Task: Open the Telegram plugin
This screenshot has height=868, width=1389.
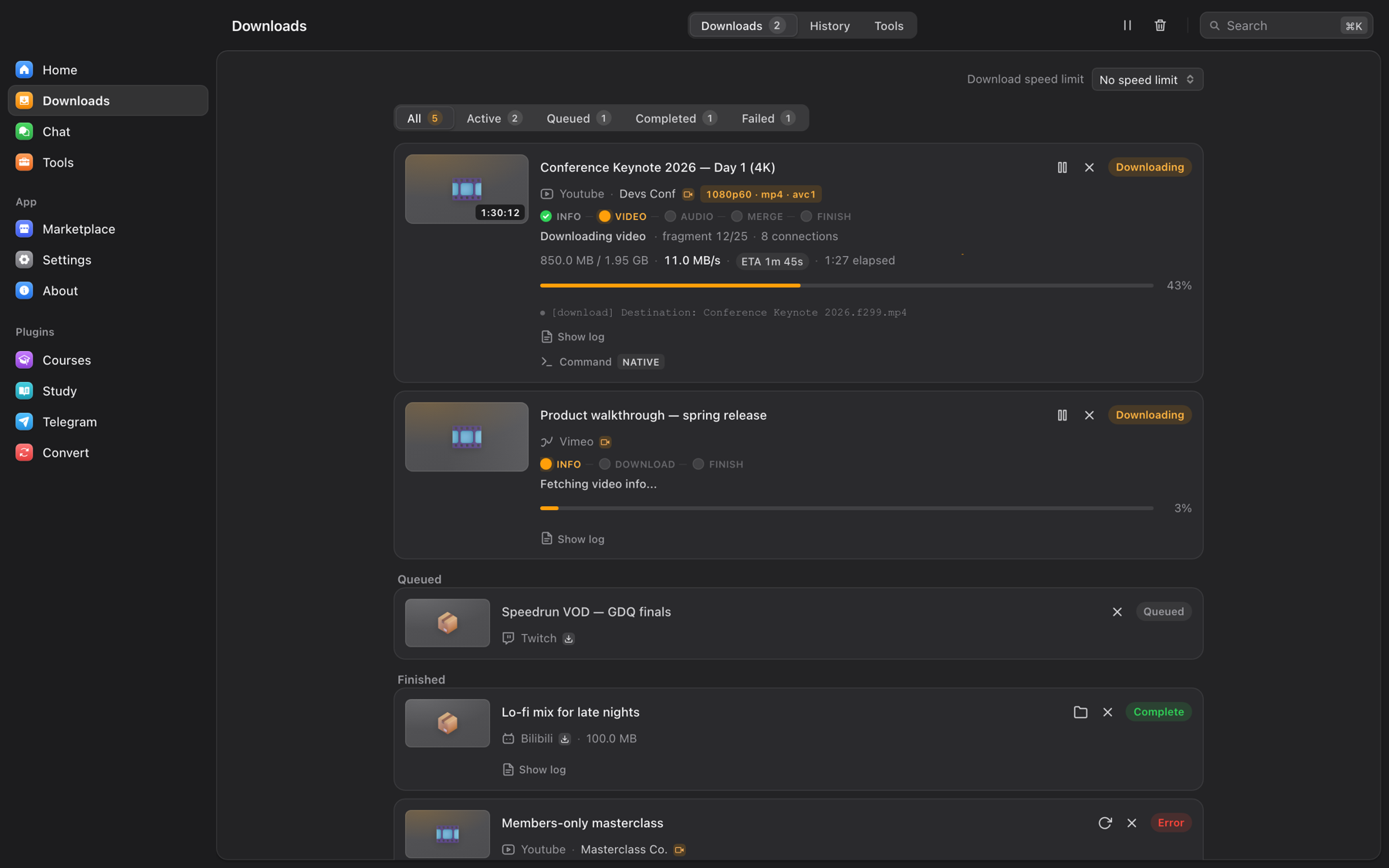Action: pos(108,422)
